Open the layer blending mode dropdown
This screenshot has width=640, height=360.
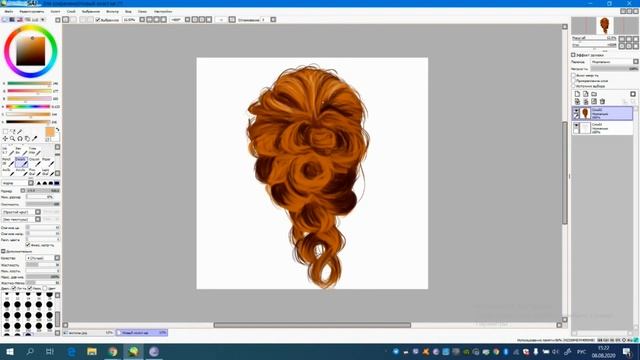614,62
